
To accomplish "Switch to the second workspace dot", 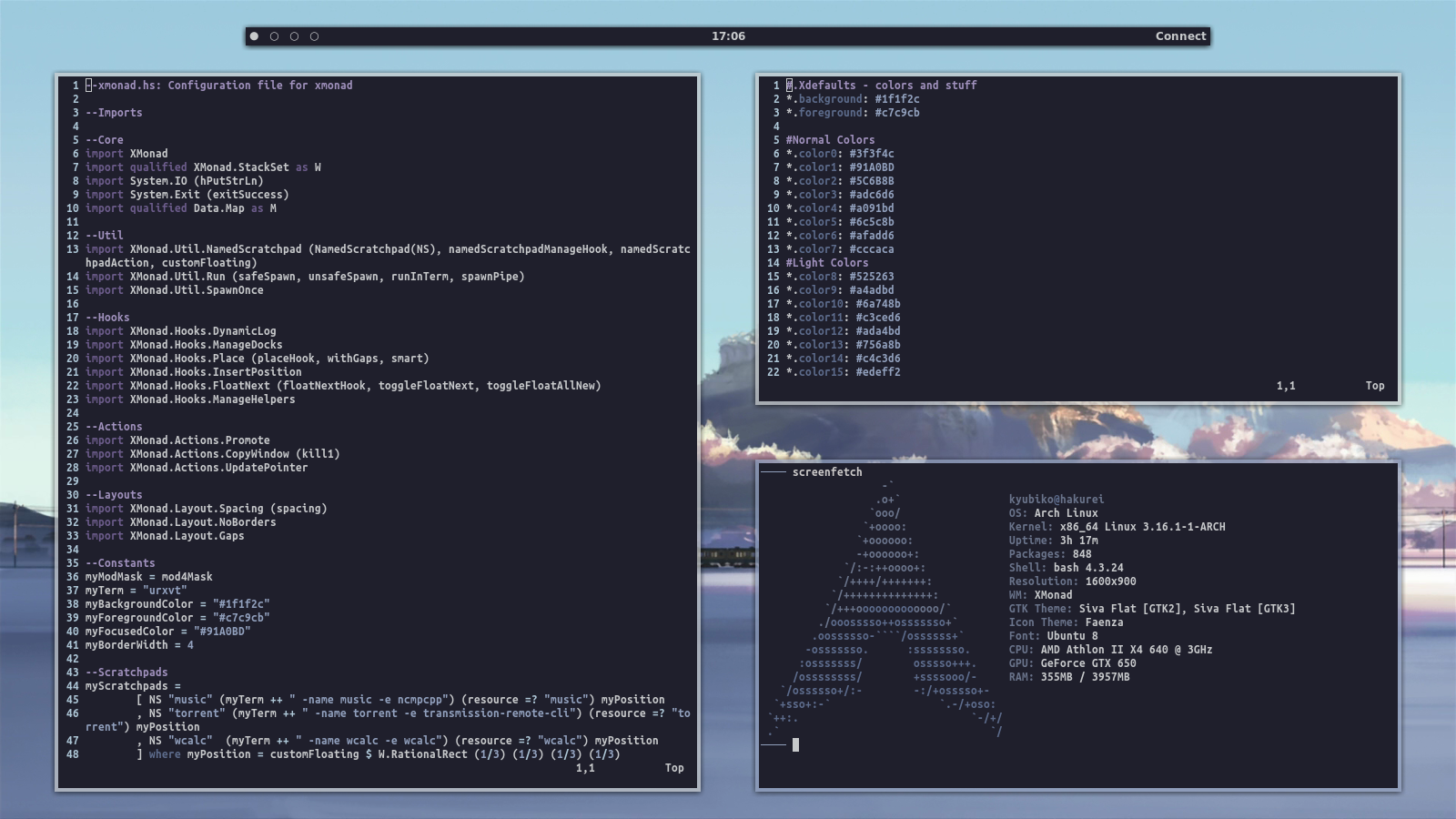I will [274, 36].
